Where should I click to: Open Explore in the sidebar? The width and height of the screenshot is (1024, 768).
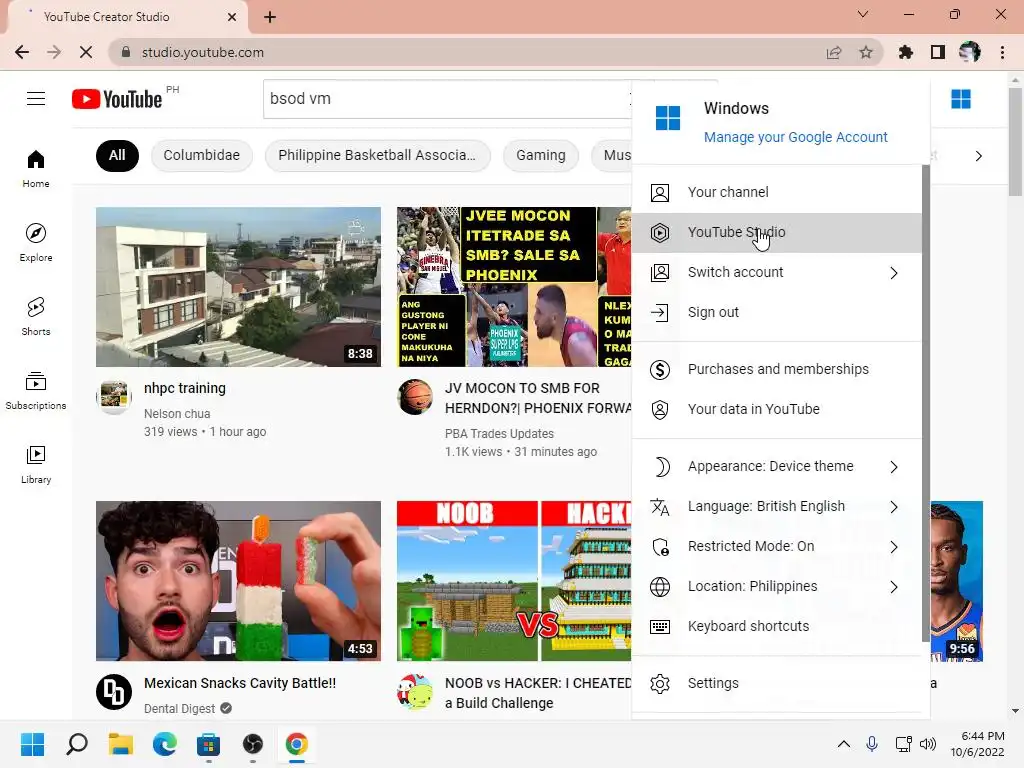[36, 242]
